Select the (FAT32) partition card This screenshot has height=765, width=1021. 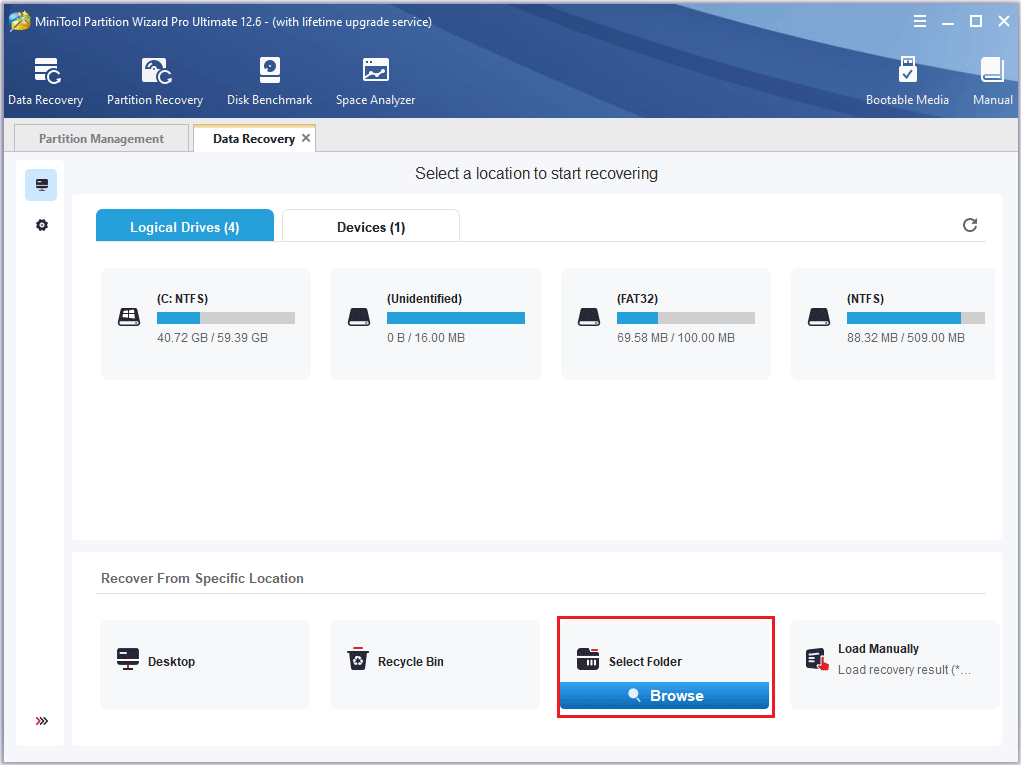(665, 322)
